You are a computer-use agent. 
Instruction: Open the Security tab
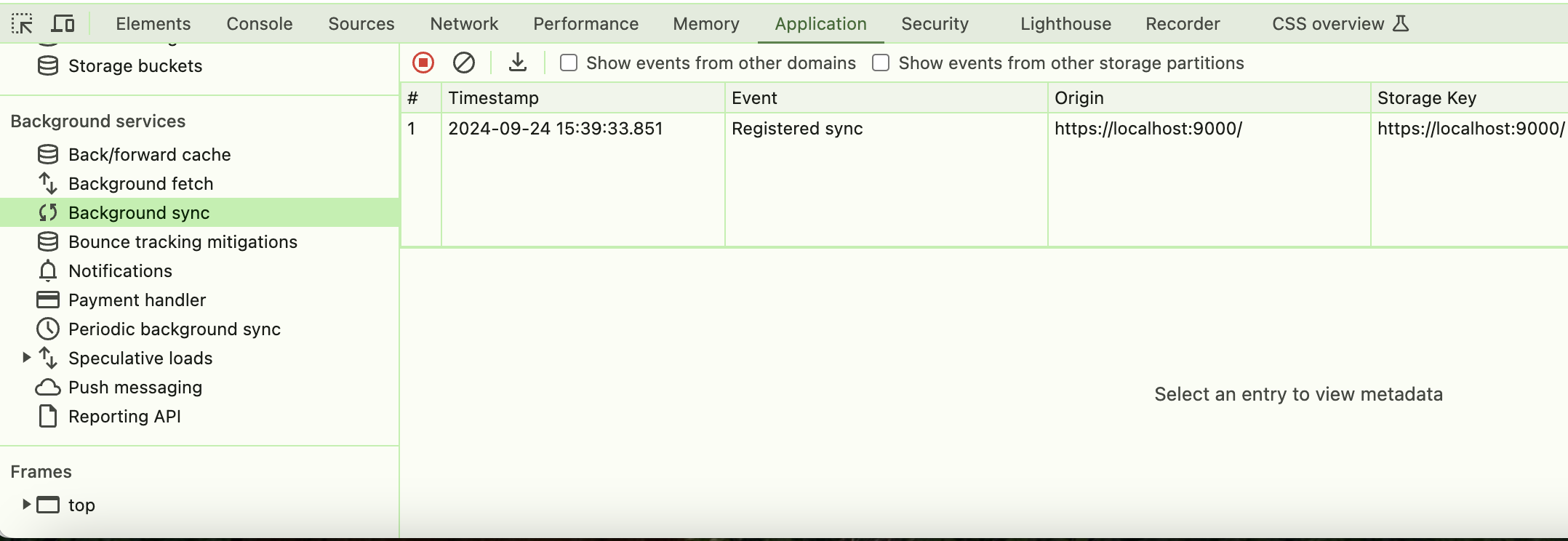click(x=935, y=24)
